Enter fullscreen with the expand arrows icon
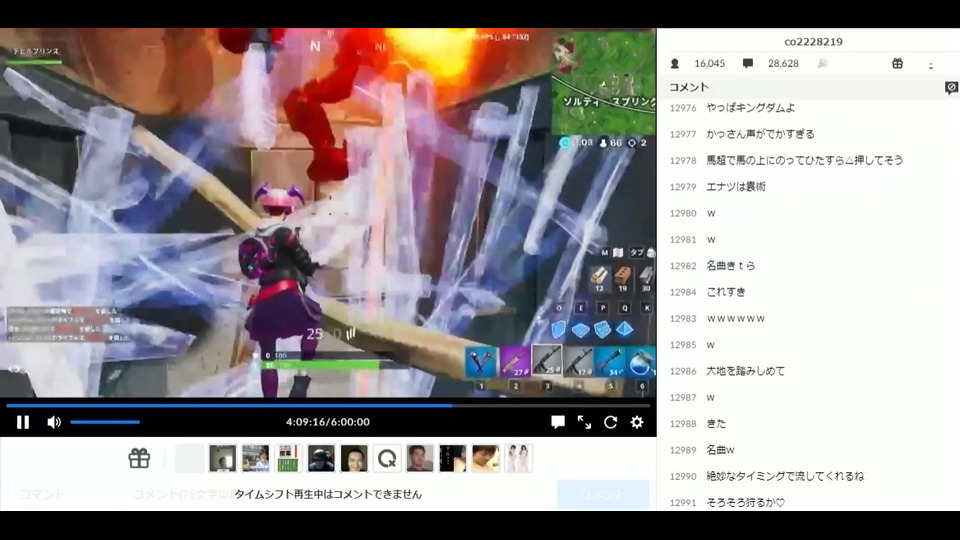 pyautogui.click(x=584, y=422)
